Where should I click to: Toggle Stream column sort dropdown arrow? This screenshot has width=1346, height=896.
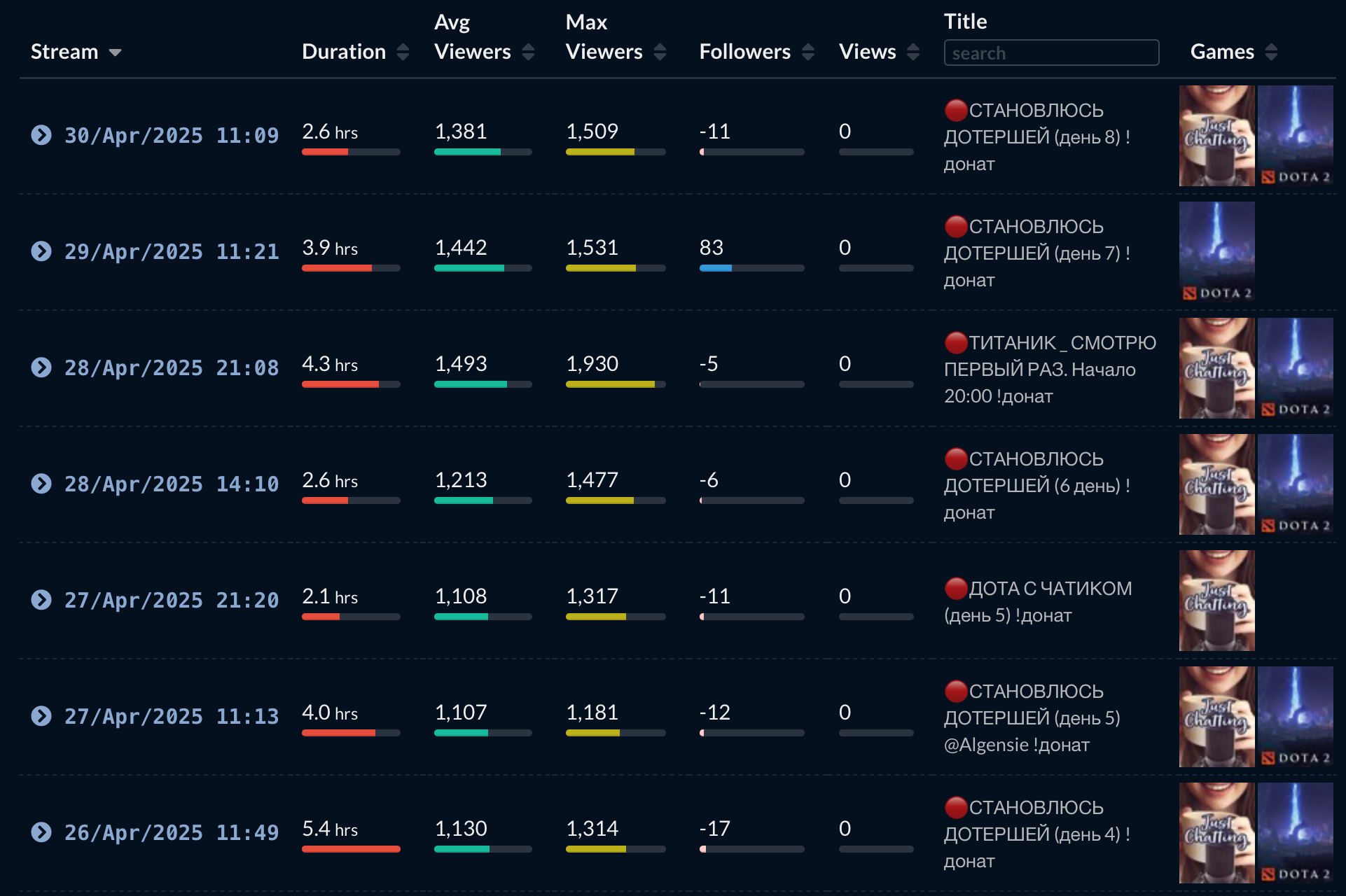(x=116, y=52)
